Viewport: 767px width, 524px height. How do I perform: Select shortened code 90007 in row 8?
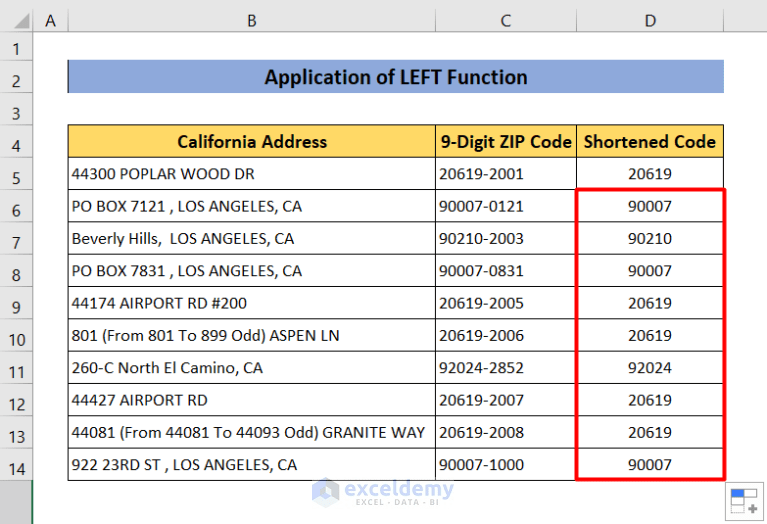click(x=650, y=271)
